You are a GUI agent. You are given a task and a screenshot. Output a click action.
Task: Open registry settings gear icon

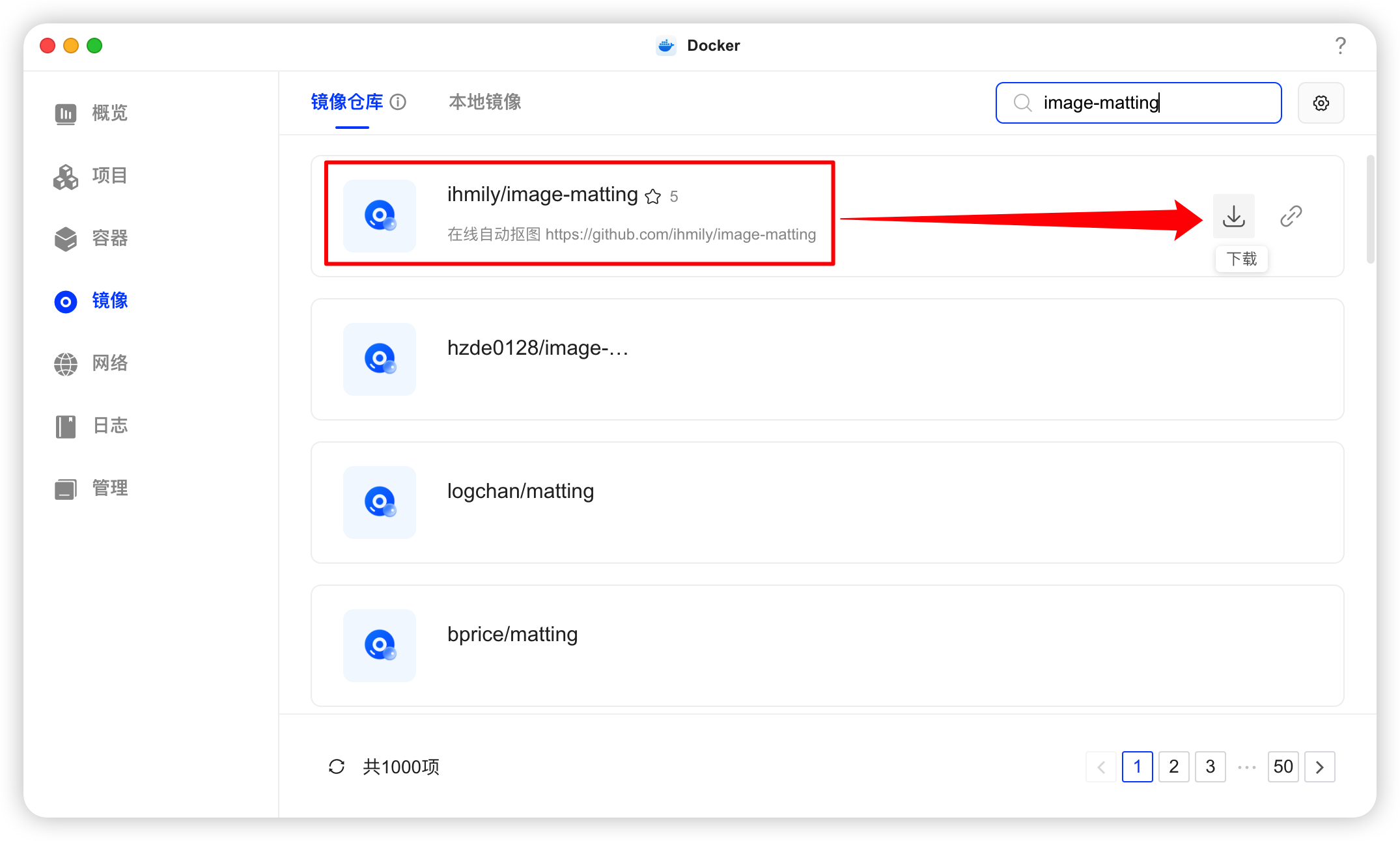tap(1321, 103)
